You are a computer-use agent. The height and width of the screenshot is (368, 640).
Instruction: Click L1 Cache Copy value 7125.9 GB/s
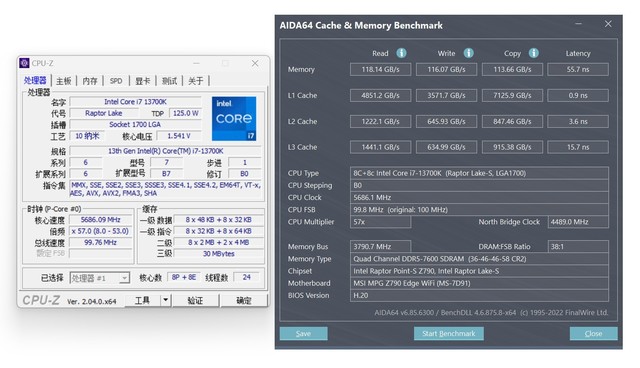pyautogui.click(x=512, y=95)
